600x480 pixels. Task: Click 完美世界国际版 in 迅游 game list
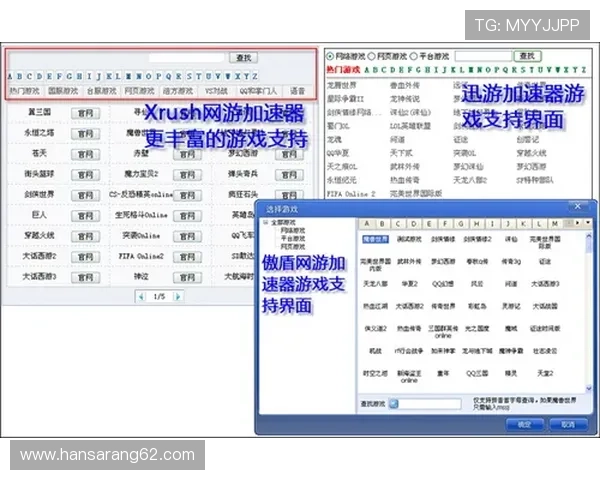[416, 194]
